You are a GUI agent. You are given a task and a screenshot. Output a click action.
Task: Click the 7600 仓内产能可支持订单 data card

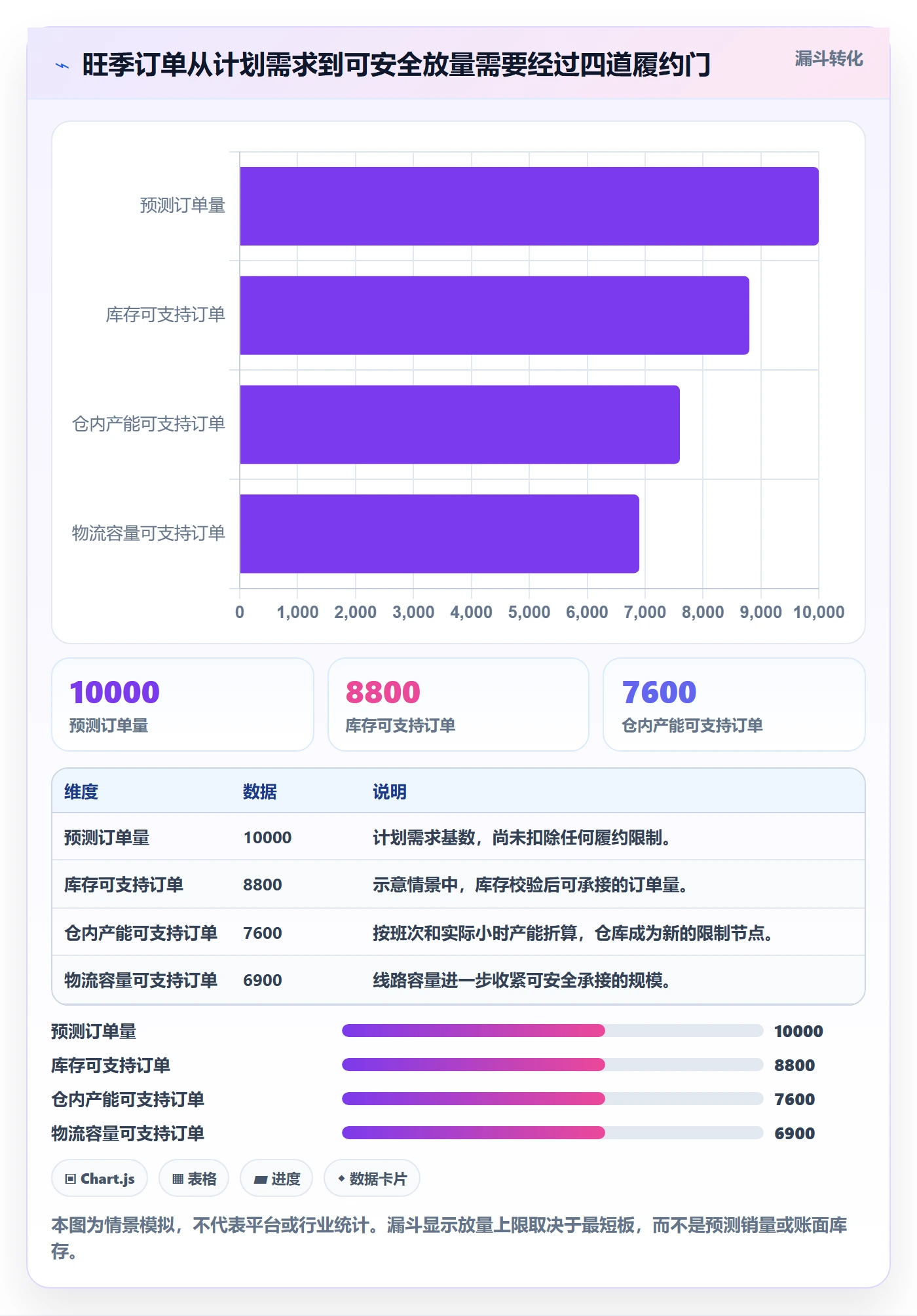pos(734,704)
